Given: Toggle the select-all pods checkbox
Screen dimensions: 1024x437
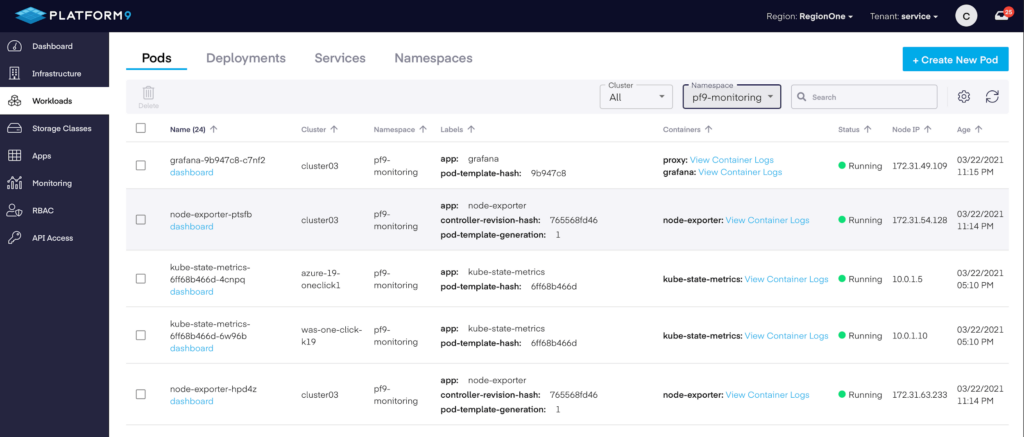Looking at the screenshot, I should click(140, 129).
